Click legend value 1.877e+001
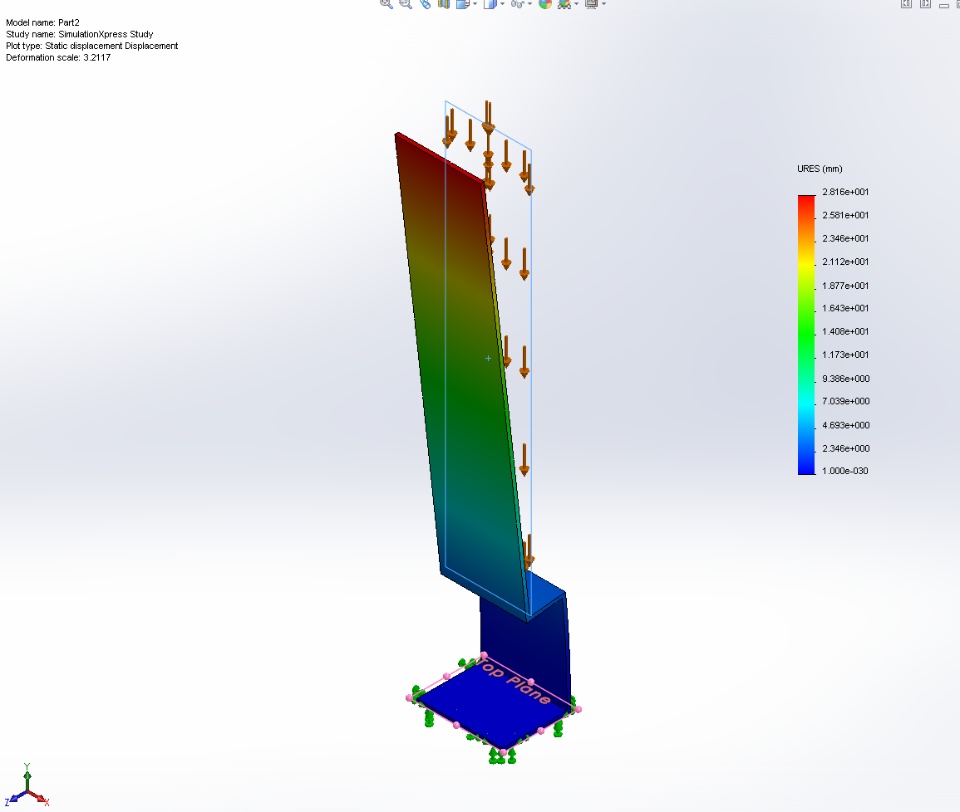 point(846,285)
